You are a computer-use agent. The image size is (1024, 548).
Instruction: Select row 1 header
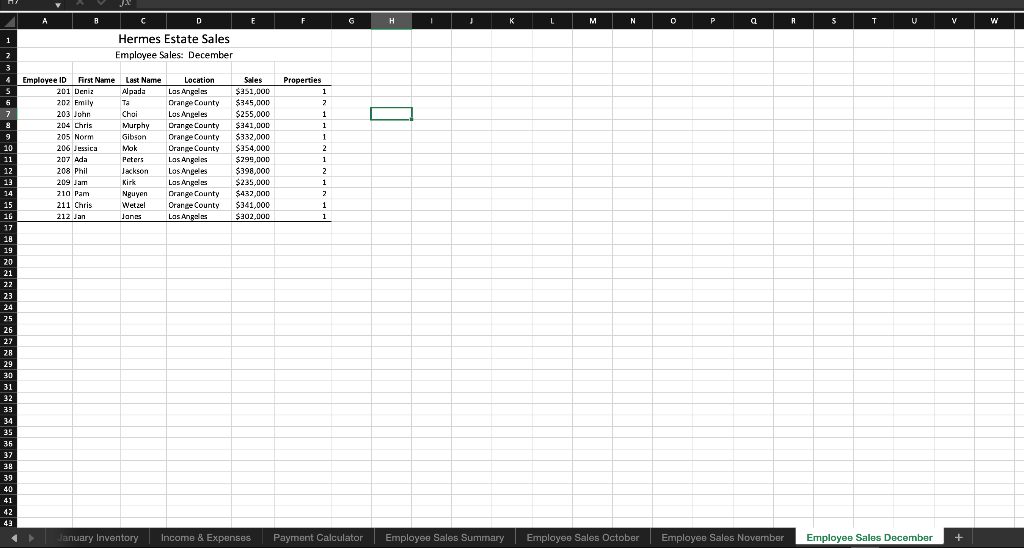click(8, 39)
